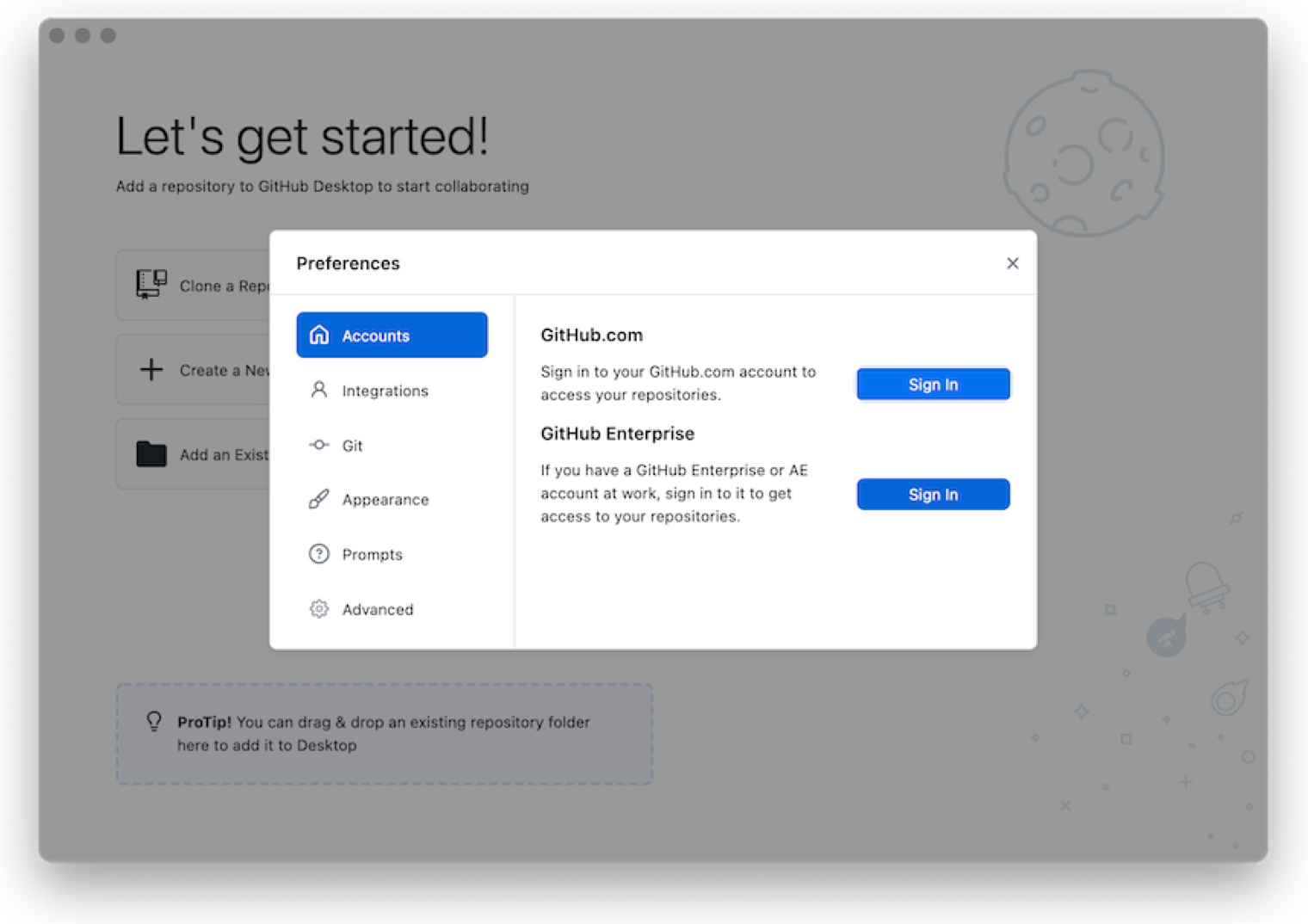Switch to the Integrations tab
This screenshot has height=924, width=1308.
(392, 391)
